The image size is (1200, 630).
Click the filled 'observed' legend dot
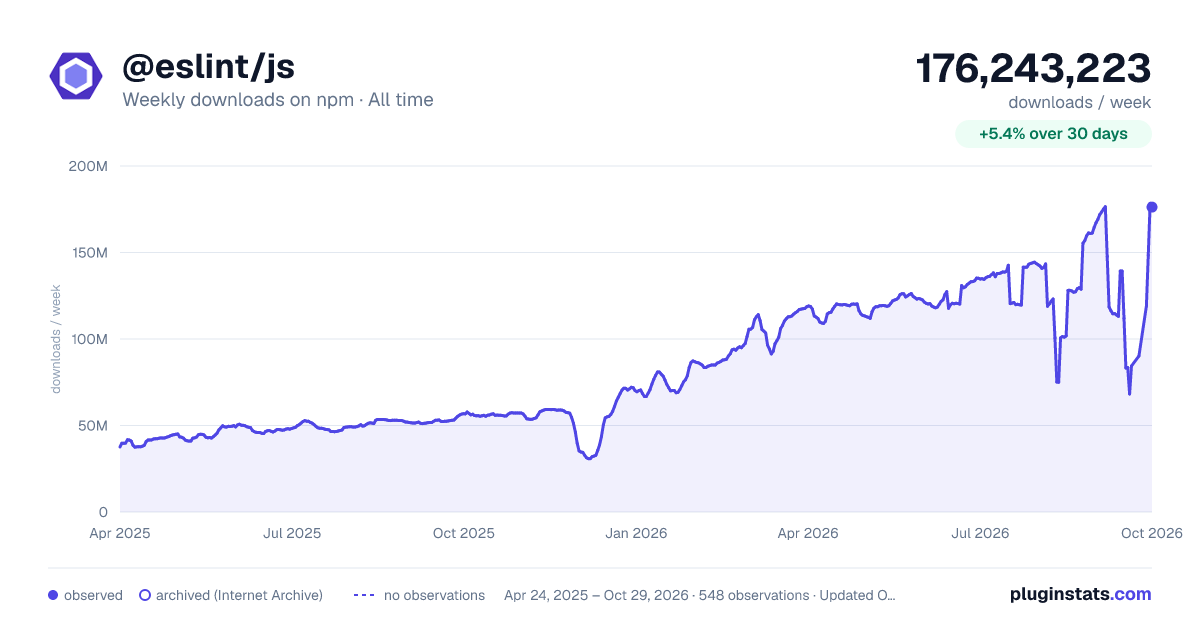(53, 595)
